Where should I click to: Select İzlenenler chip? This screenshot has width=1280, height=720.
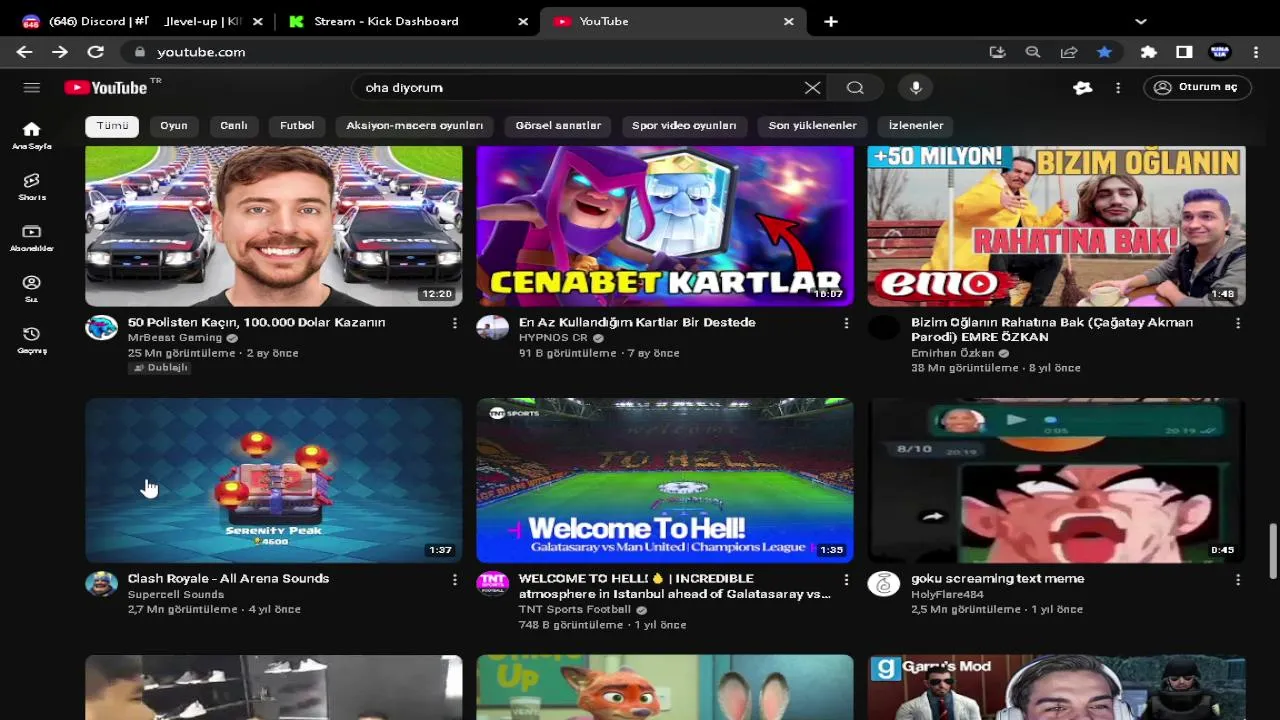pos(916,126)
